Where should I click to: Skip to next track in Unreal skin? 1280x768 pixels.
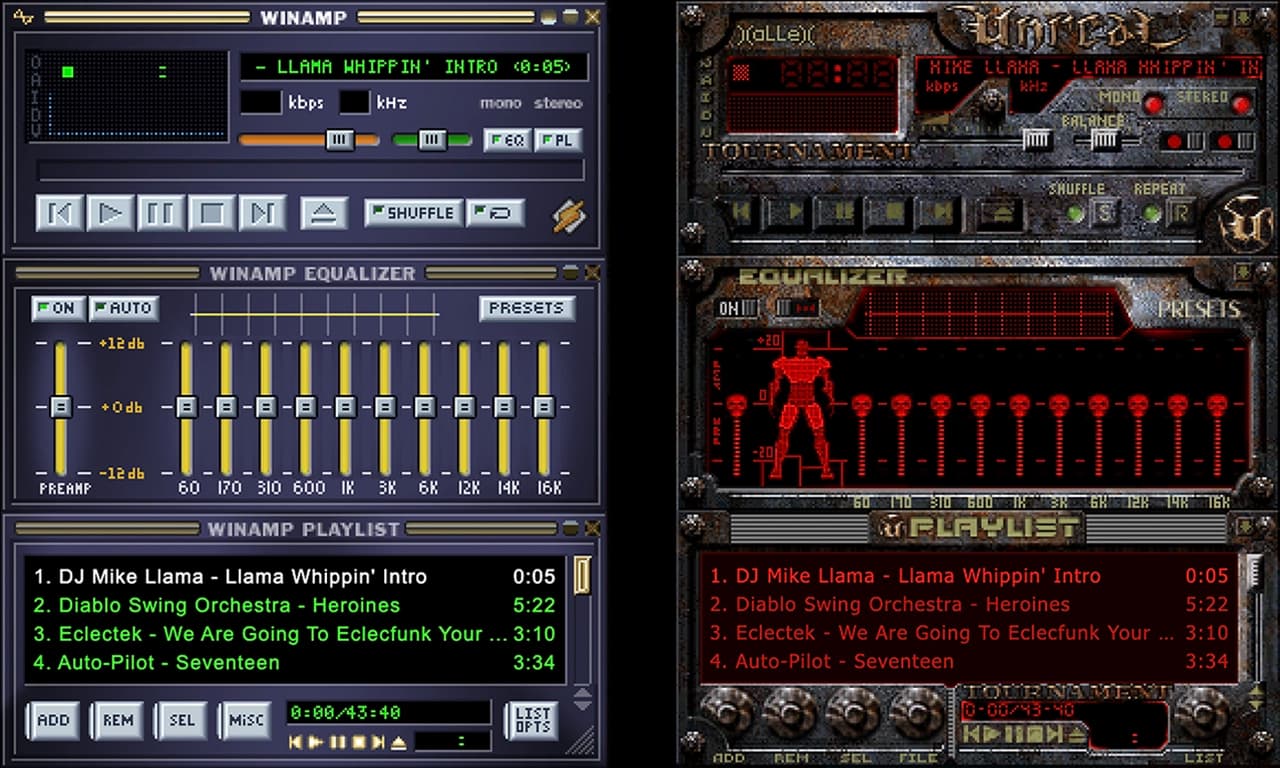coord(939,212)
